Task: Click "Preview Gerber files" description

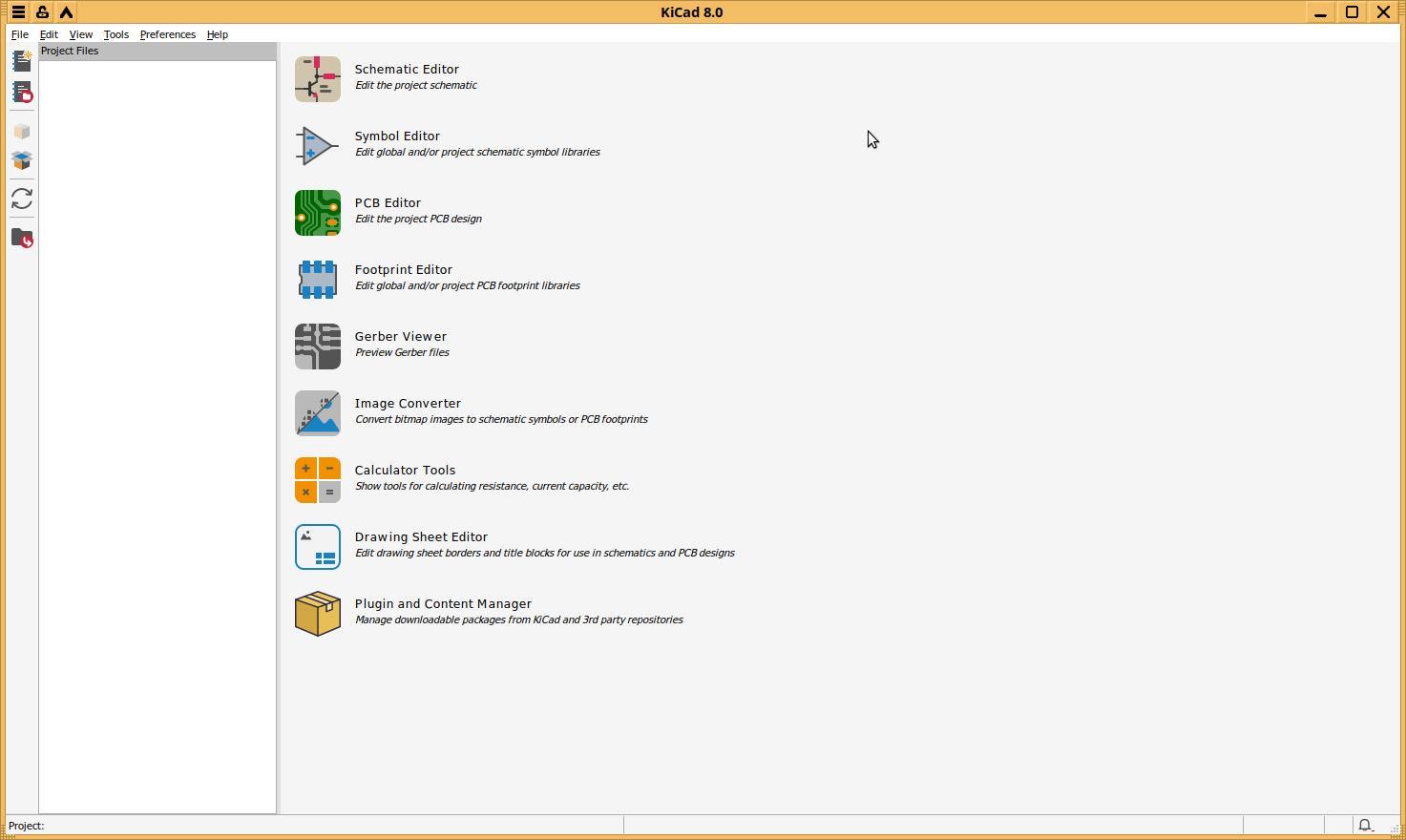Action: coord(402,352)
